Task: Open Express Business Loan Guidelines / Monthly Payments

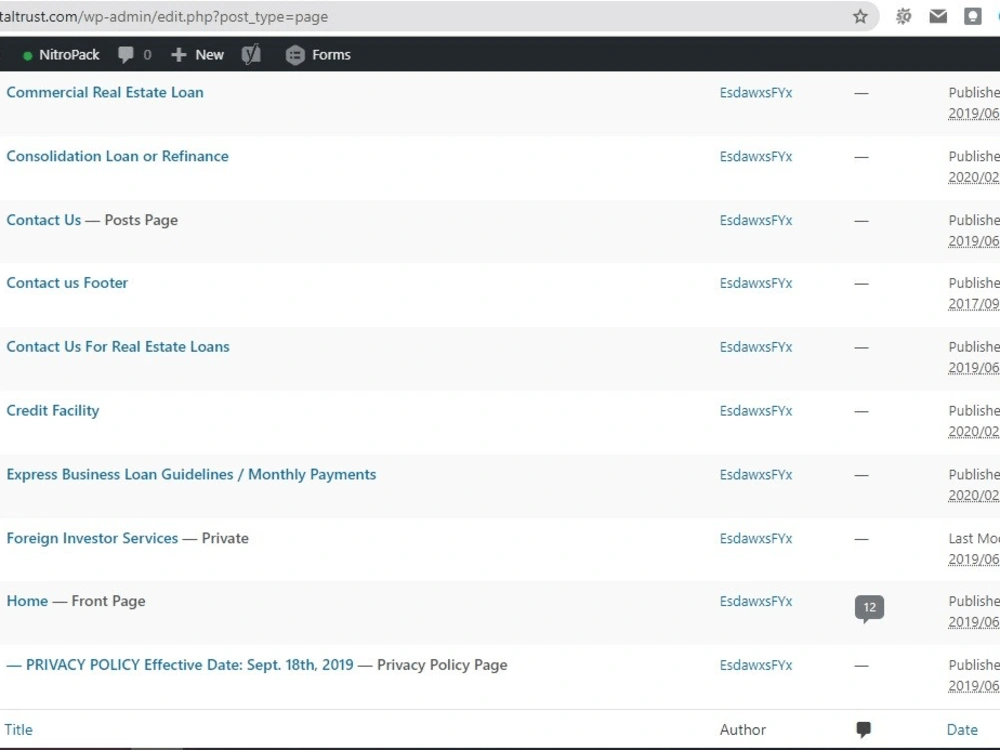Action: click(x=191, y=474)
